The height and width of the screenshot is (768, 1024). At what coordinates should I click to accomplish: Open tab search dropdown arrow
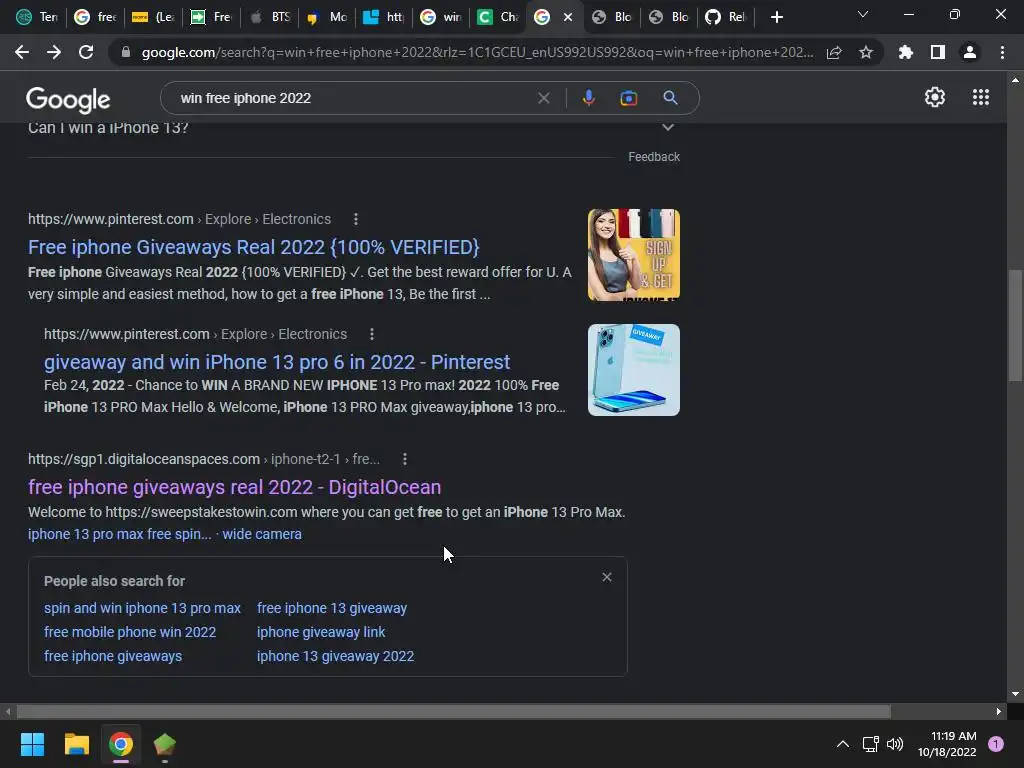[863, 14]
